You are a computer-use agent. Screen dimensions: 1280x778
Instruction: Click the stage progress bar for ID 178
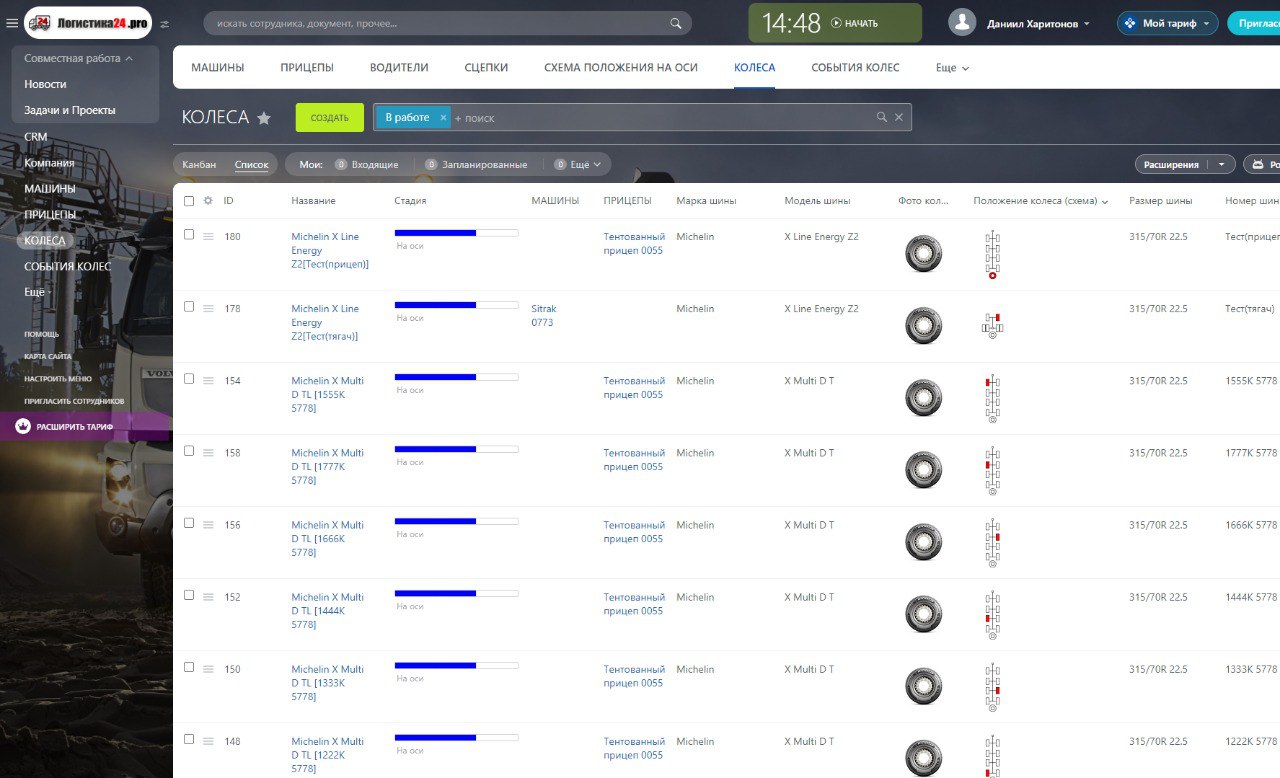point(457,305)
